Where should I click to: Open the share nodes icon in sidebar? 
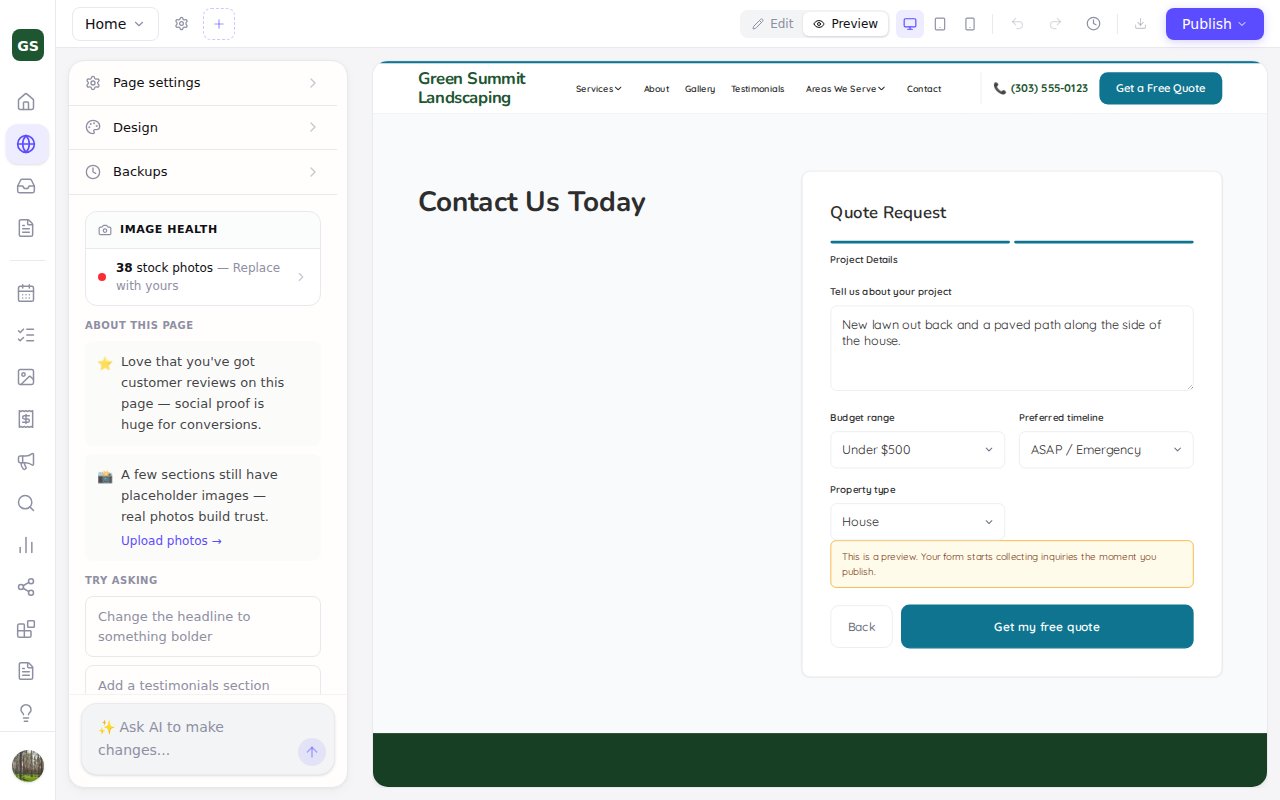(x=27, y=587)
